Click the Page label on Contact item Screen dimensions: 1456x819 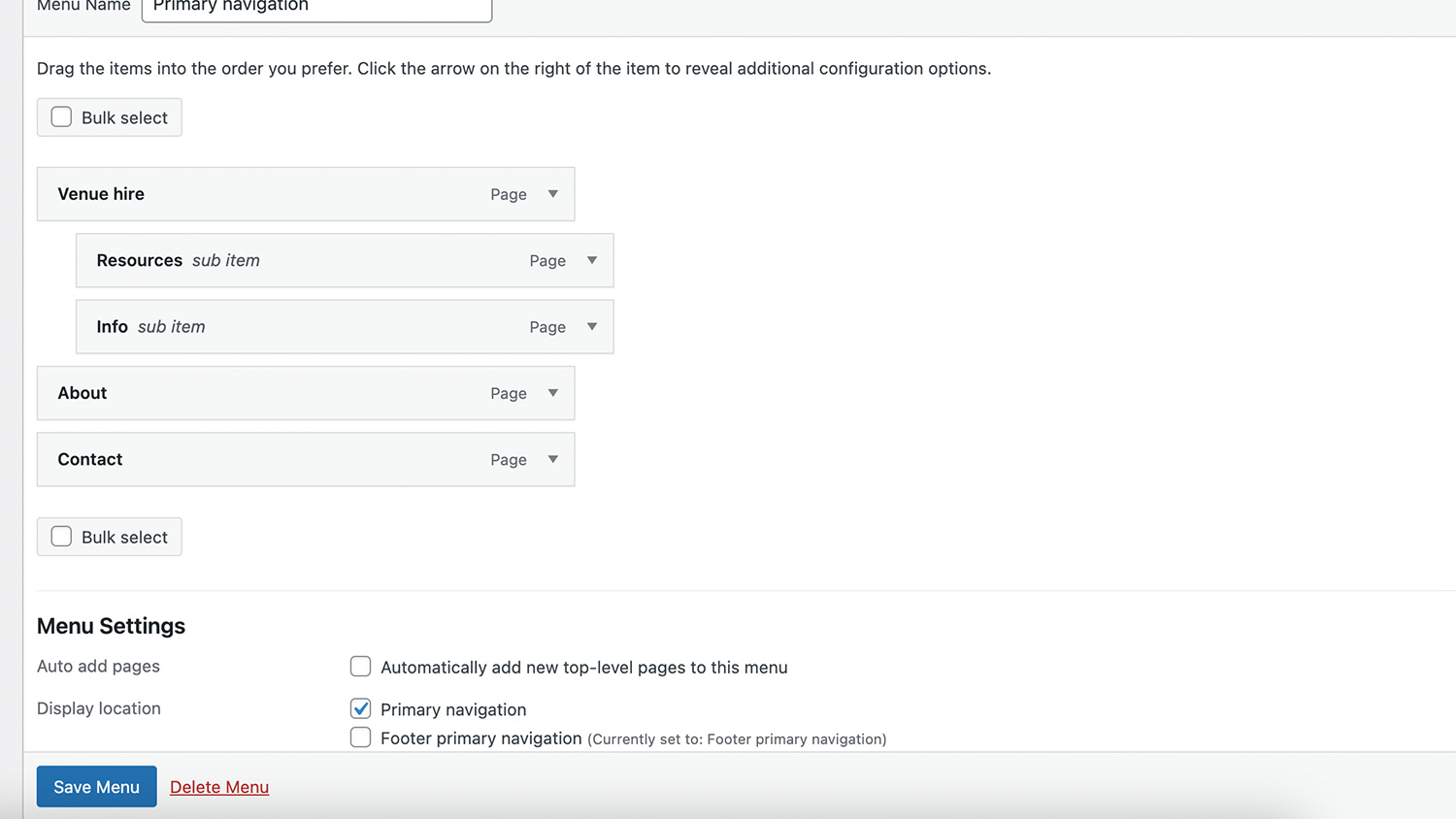click(508, 460)
